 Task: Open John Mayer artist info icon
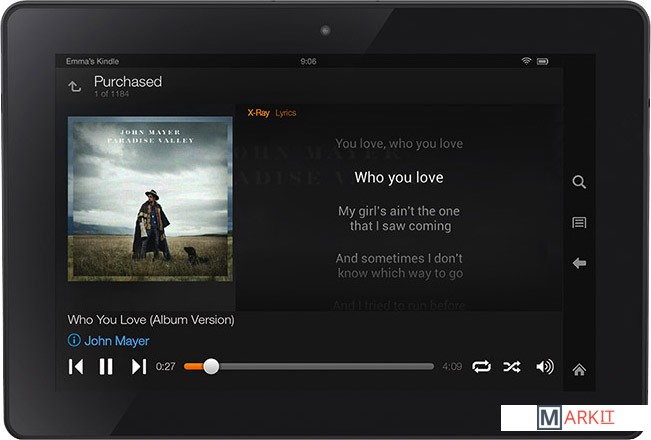click(x=74, y=341)
